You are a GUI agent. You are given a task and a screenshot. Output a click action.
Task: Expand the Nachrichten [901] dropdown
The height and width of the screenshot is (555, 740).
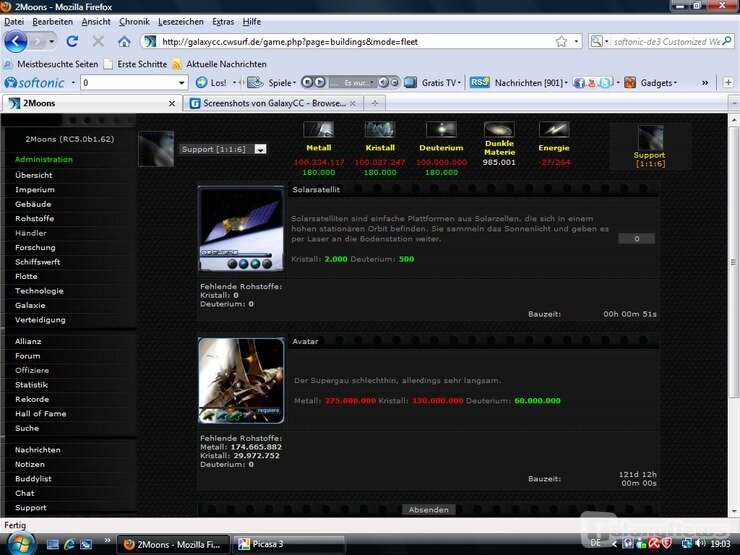pyautogui.click(x=566, y=83)
